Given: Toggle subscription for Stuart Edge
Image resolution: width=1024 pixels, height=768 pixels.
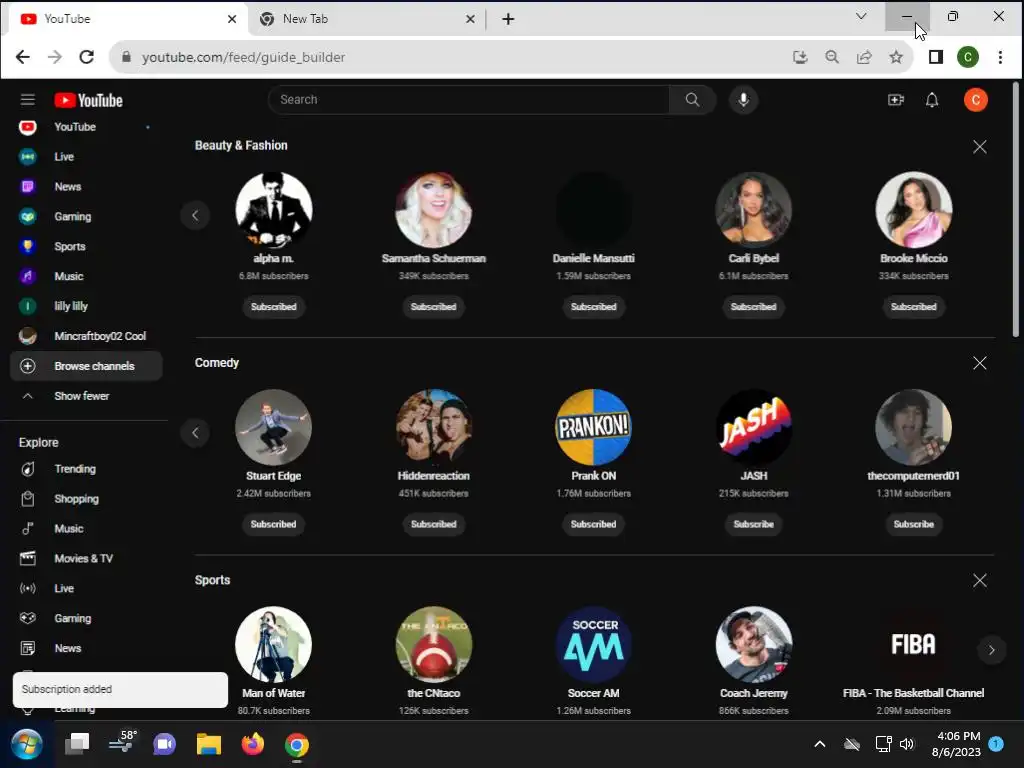Looking at the screenshot, I should (273, 524).
